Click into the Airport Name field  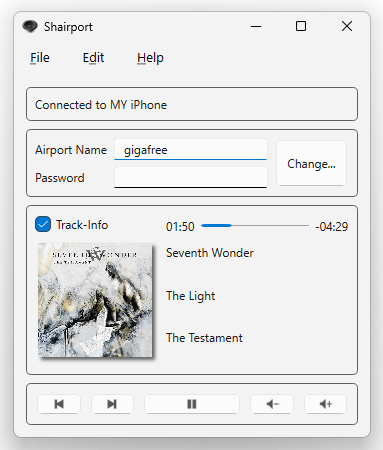click(191, 150)
